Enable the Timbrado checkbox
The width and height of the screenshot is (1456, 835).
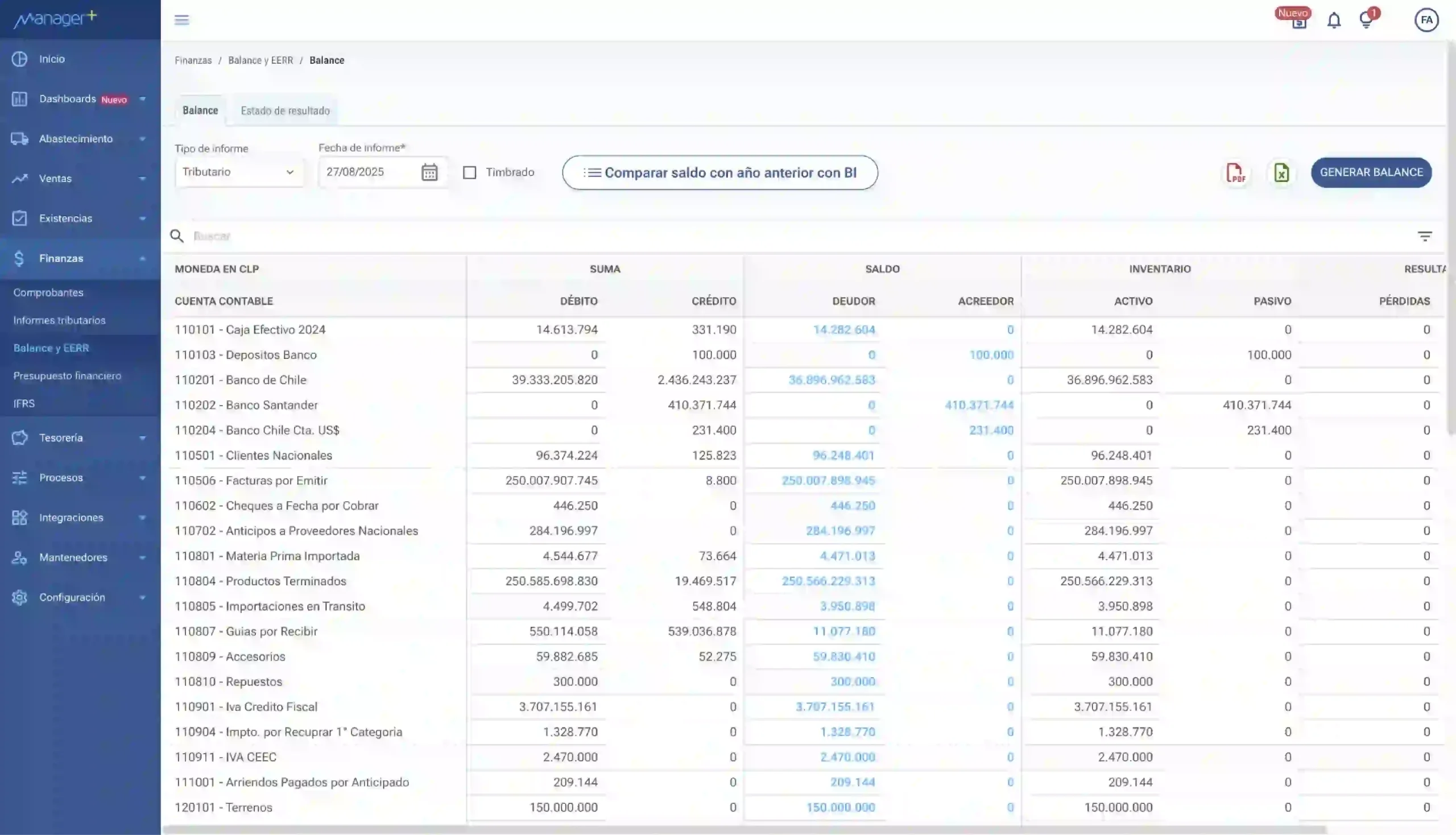click(470, 172)
